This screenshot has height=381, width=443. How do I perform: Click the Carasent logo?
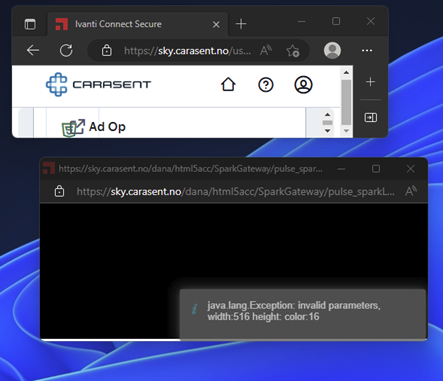click(x=98, y=84)
